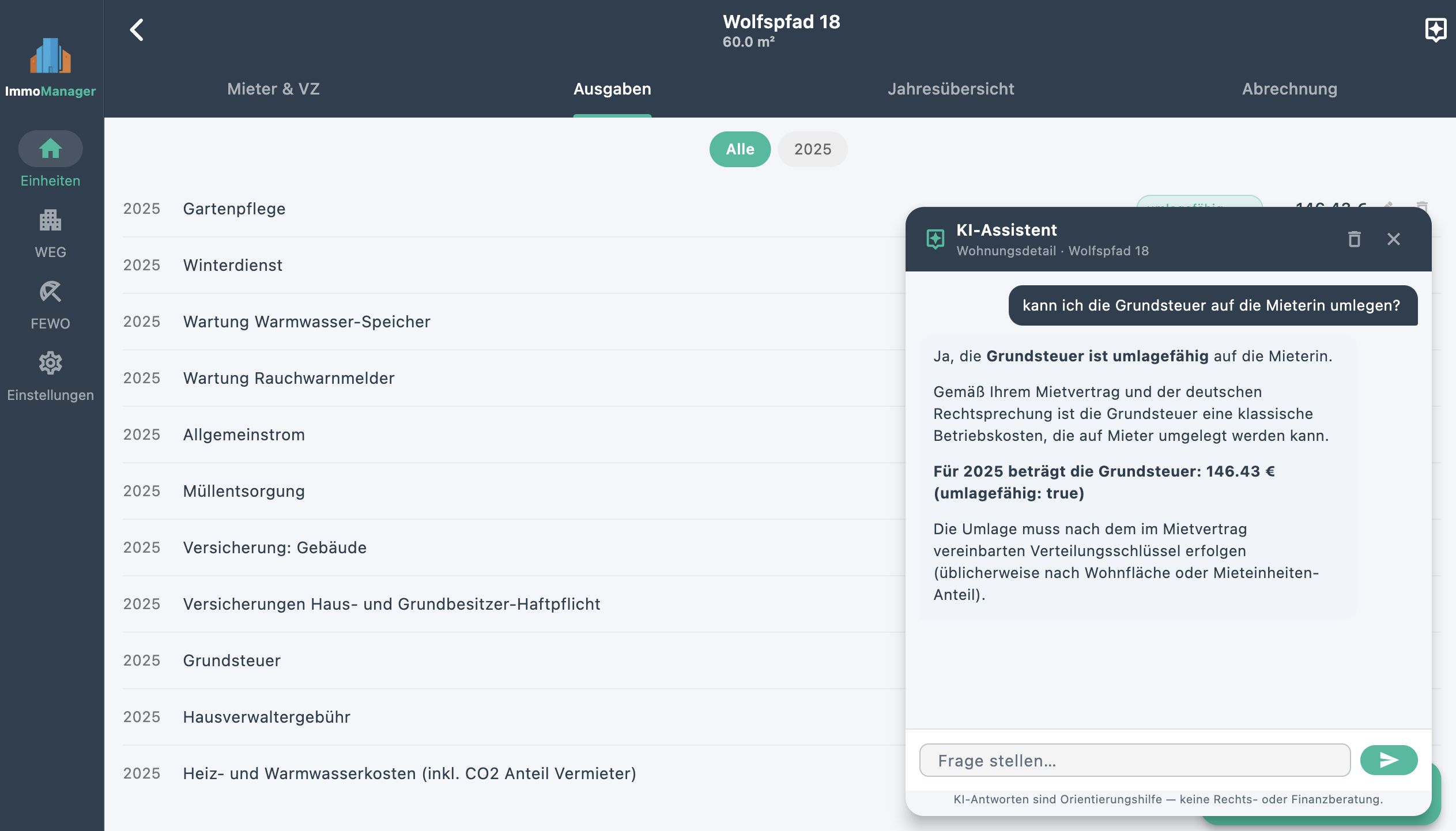Clear chat with trash icon in KI-Assistent header

click(1355, 239)
